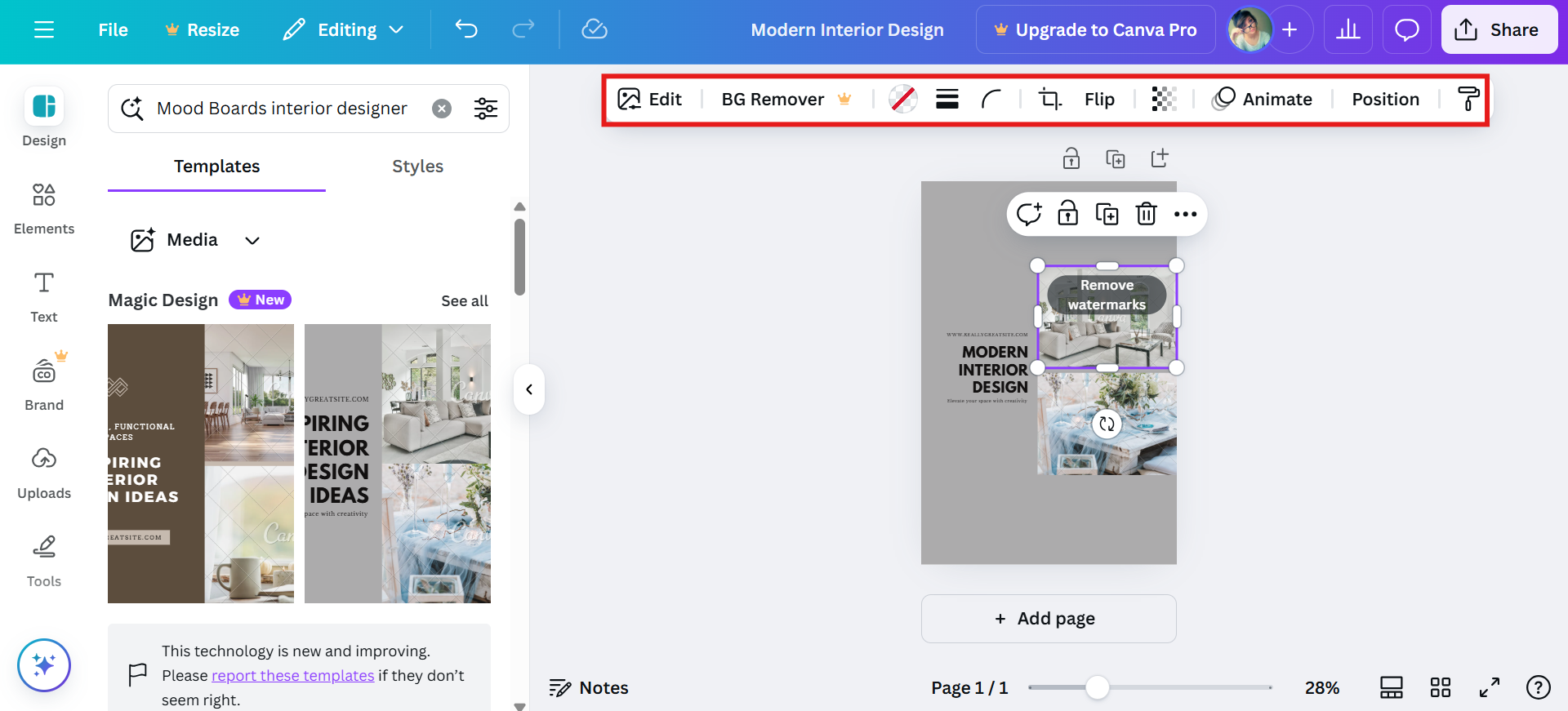
Task: Delete the selected image with trash
Action: coord(1147,214)
